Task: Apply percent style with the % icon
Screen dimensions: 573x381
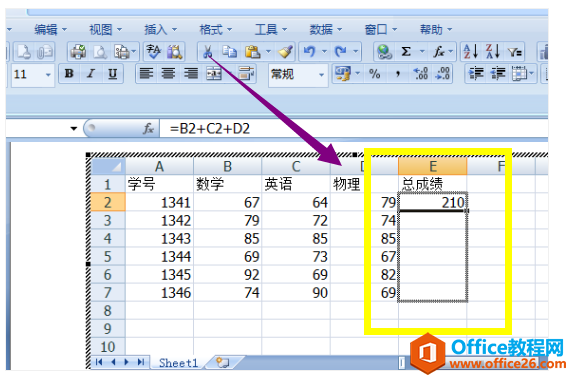Action: tap(375, 74)
